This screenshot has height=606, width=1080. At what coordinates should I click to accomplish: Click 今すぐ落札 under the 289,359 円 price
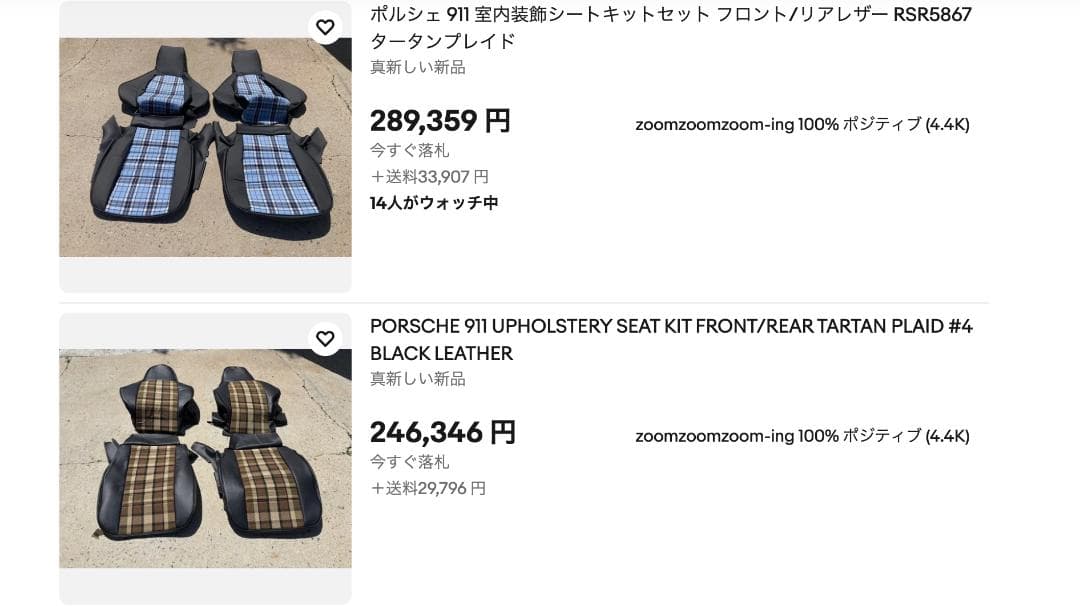click(410, 151)
